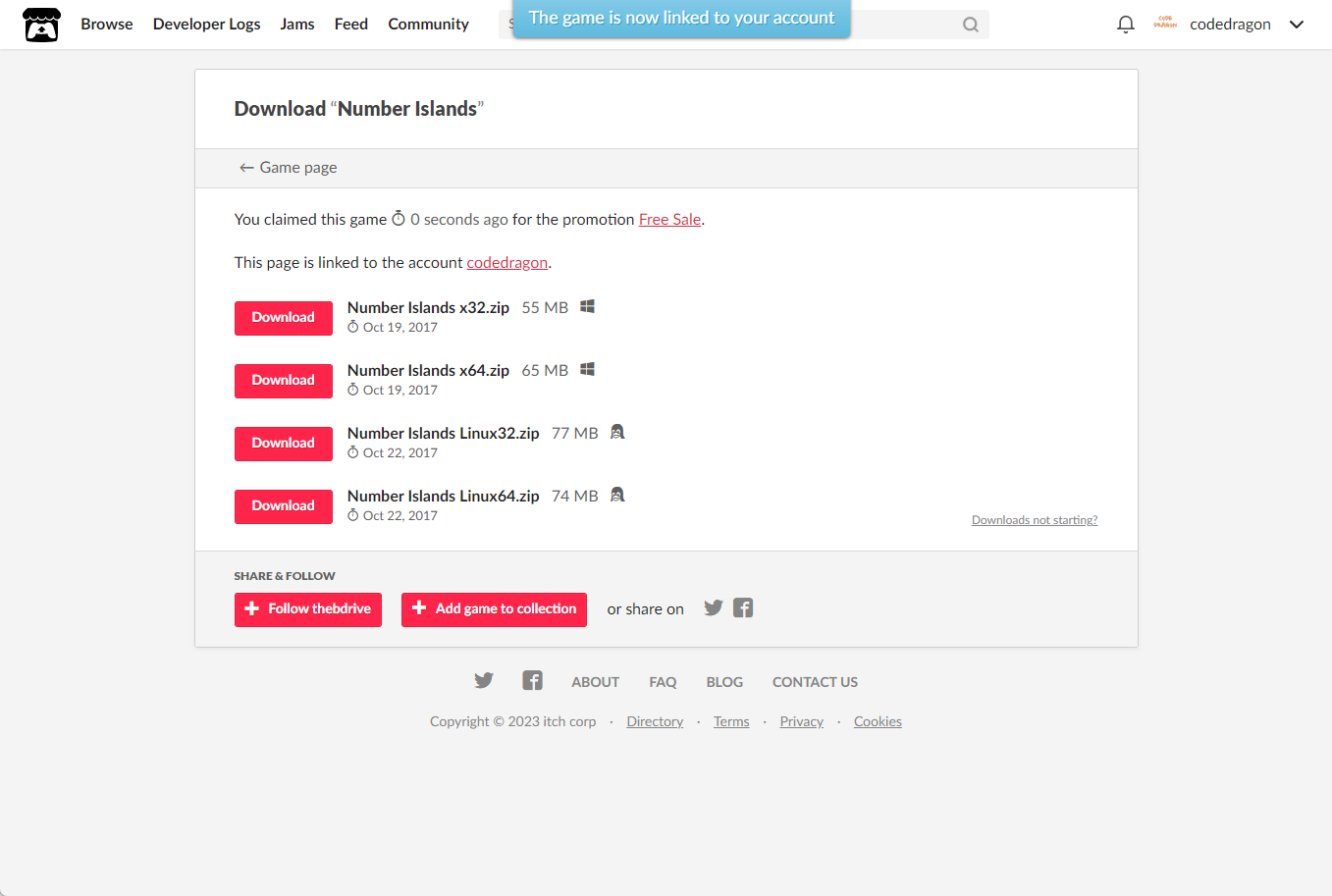Viewport: 1332px width, 896px height.
Task: Click the '74 MB' file size
Action: click(x=575, y=496)
